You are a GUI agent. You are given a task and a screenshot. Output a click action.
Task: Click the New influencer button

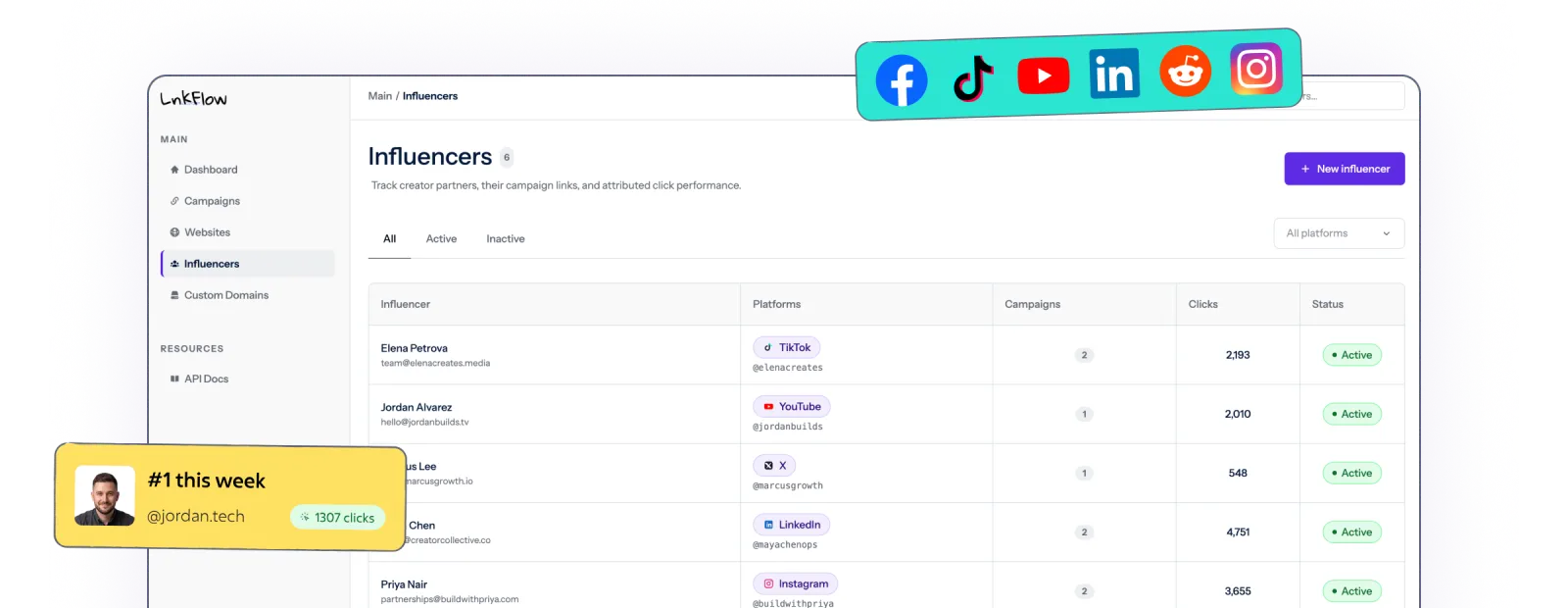pos(1345,169)
